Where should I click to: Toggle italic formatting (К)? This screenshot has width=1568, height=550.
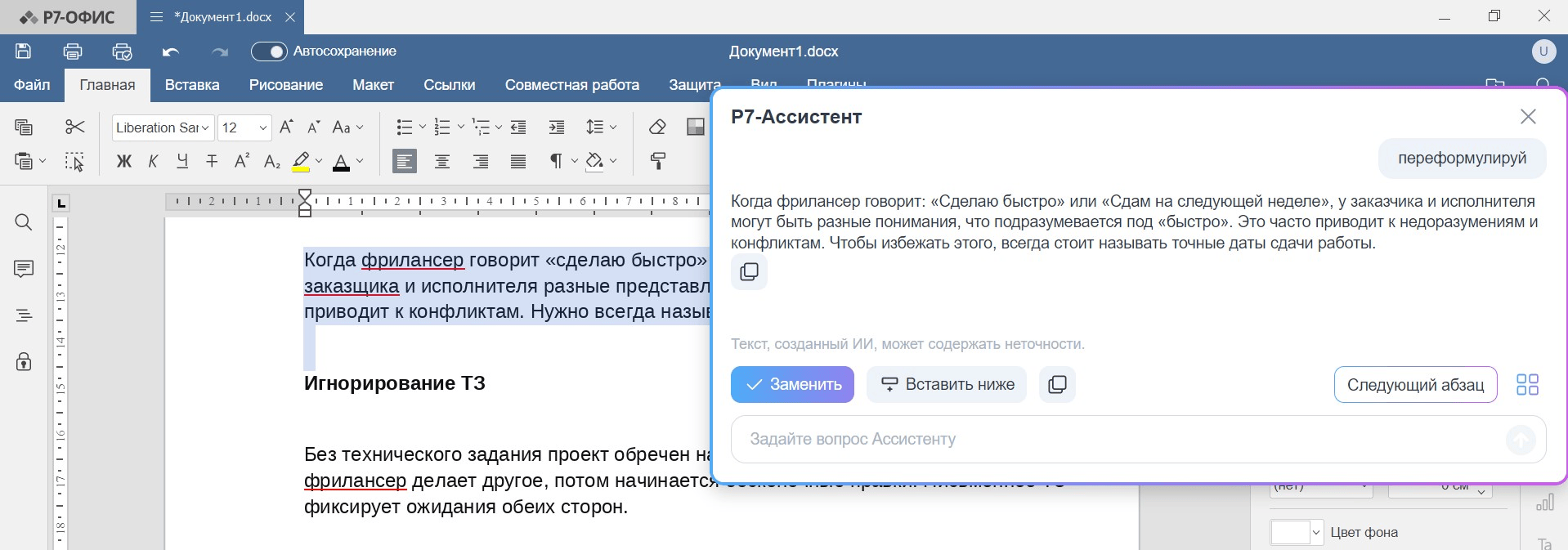153,161
